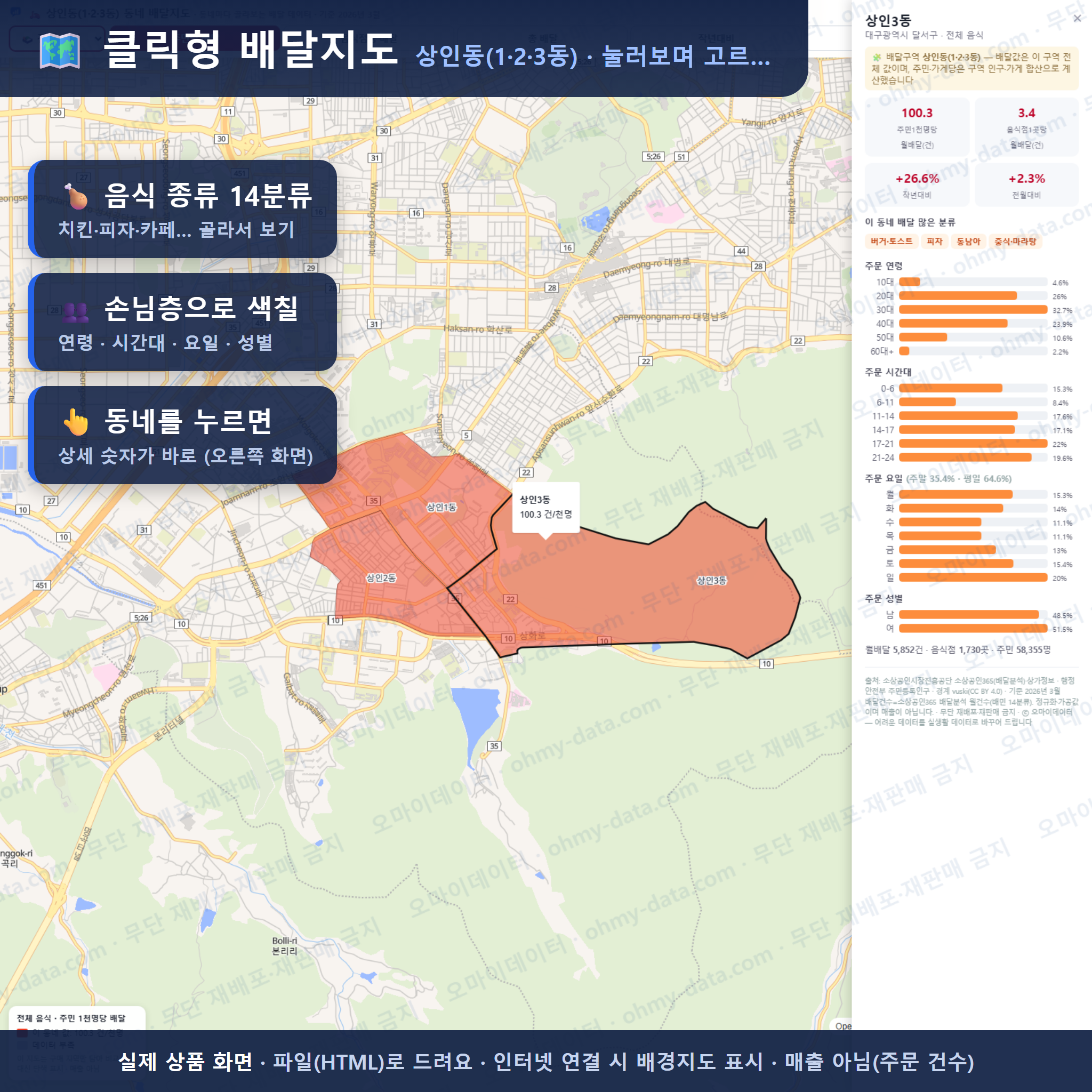Click the 주문 시간대 heading

click(888, 372)
